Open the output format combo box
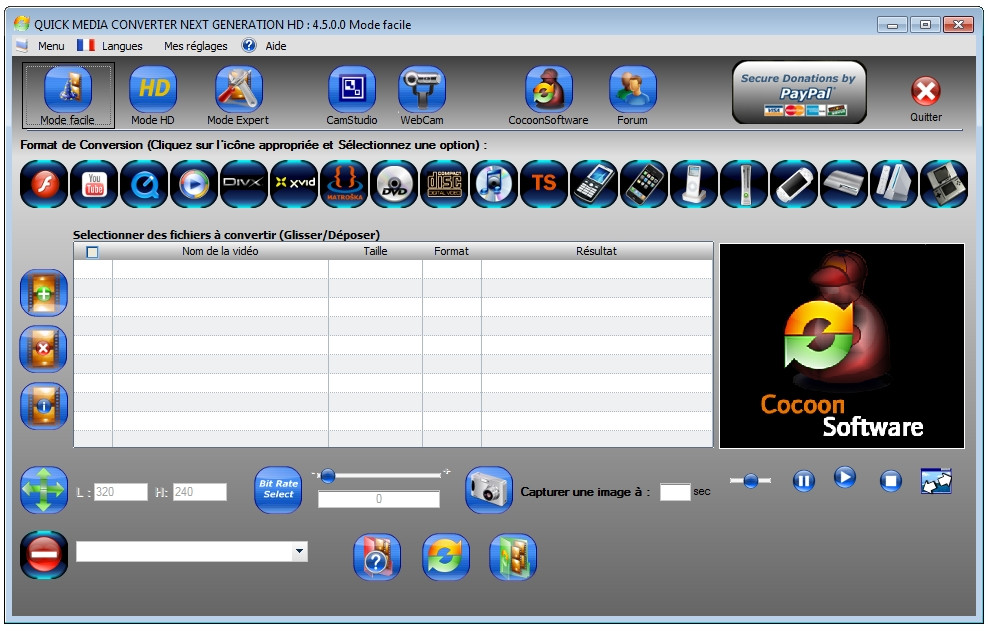 click(x=301, y=551)
